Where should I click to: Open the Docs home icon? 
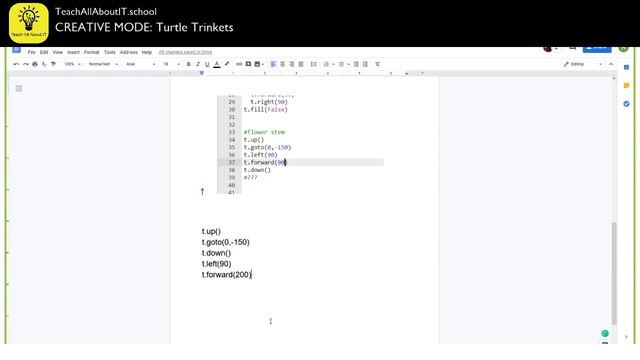16,50
